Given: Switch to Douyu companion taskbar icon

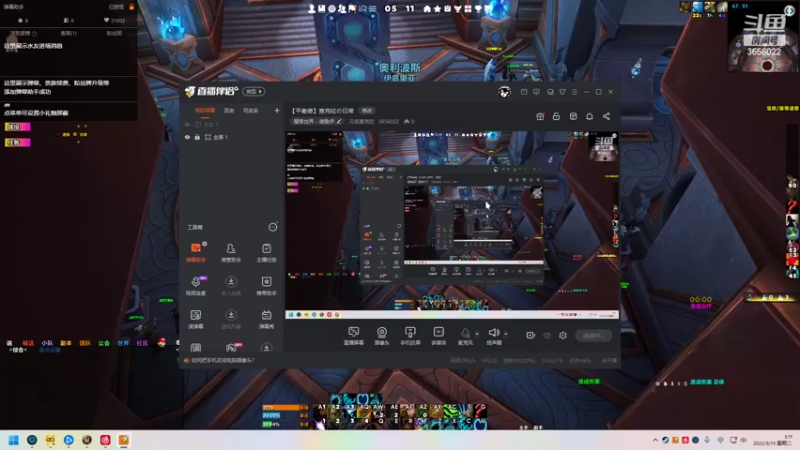Looking at the screenshot, I should pyautogui.click(x=123, y=440).
